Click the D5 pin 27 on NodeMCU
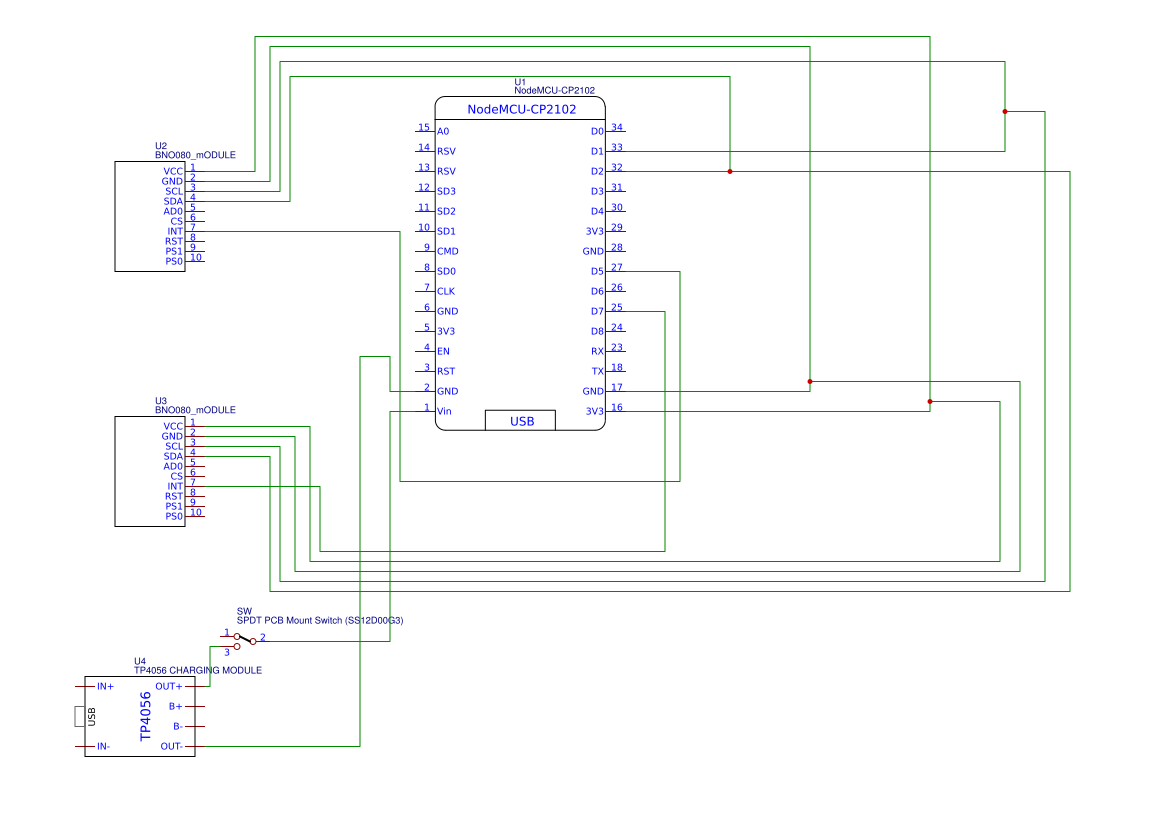The image size is (1169, 827). point(607,270)
